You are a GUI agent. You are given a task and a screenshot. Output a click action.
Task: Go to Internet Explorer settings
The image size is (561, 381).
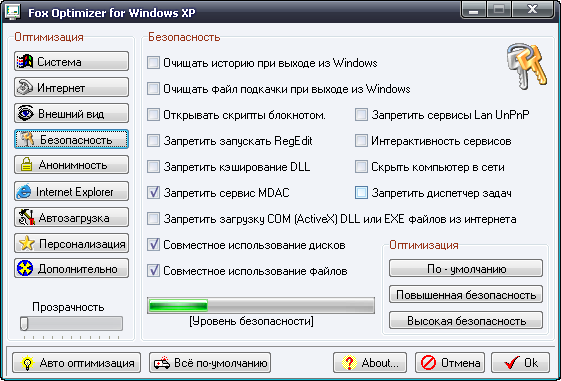click(72, 191)
